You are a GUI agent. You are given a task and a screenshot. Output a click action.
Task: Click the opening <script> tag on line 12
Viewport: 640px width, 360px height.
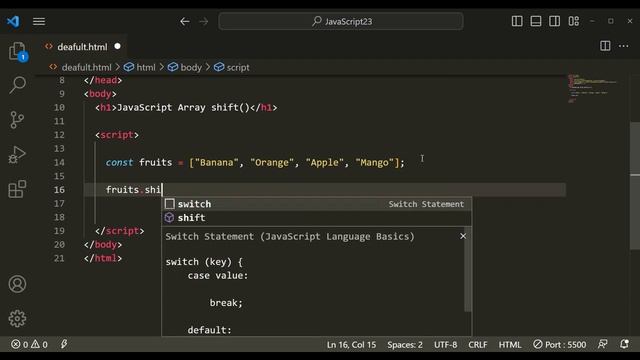[117, 135]
